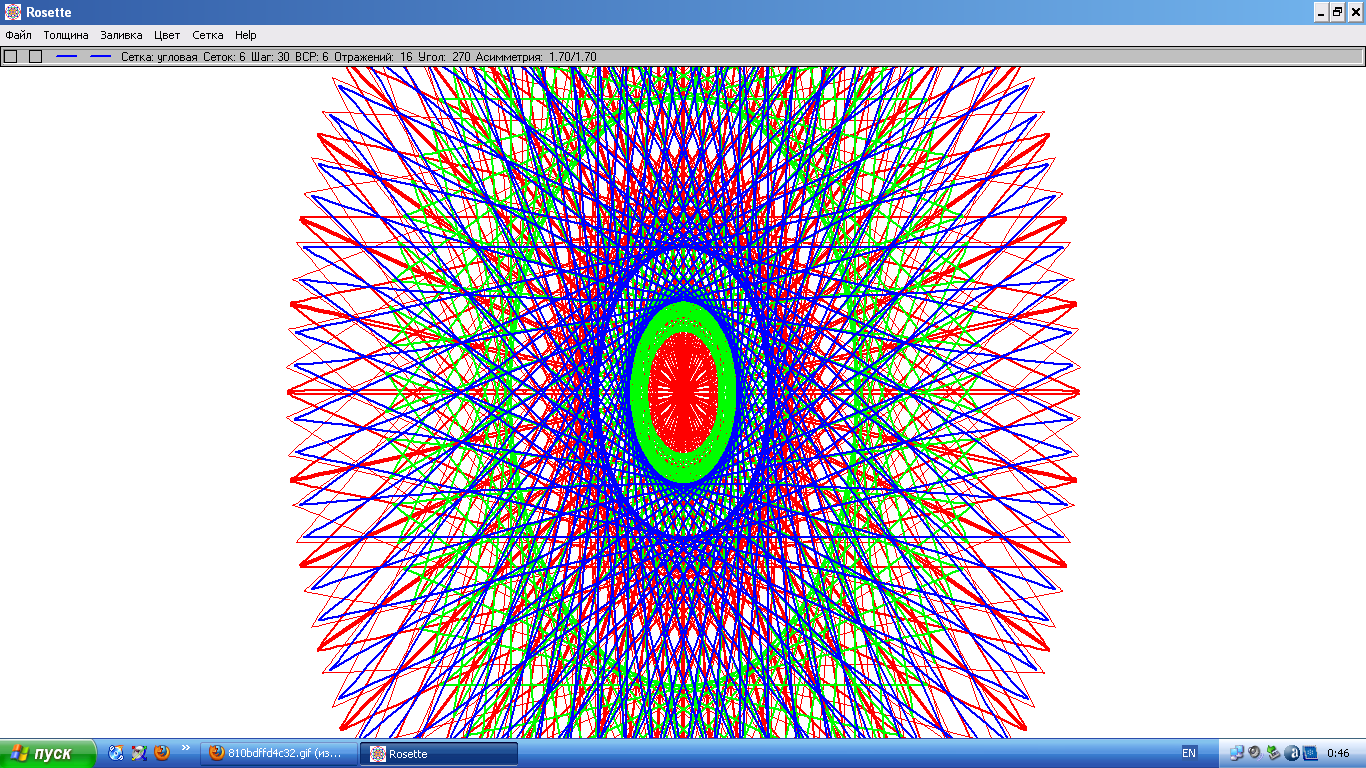Click the first blue line sample
This screenshot has width=1366, height=768.
point(67,57)
